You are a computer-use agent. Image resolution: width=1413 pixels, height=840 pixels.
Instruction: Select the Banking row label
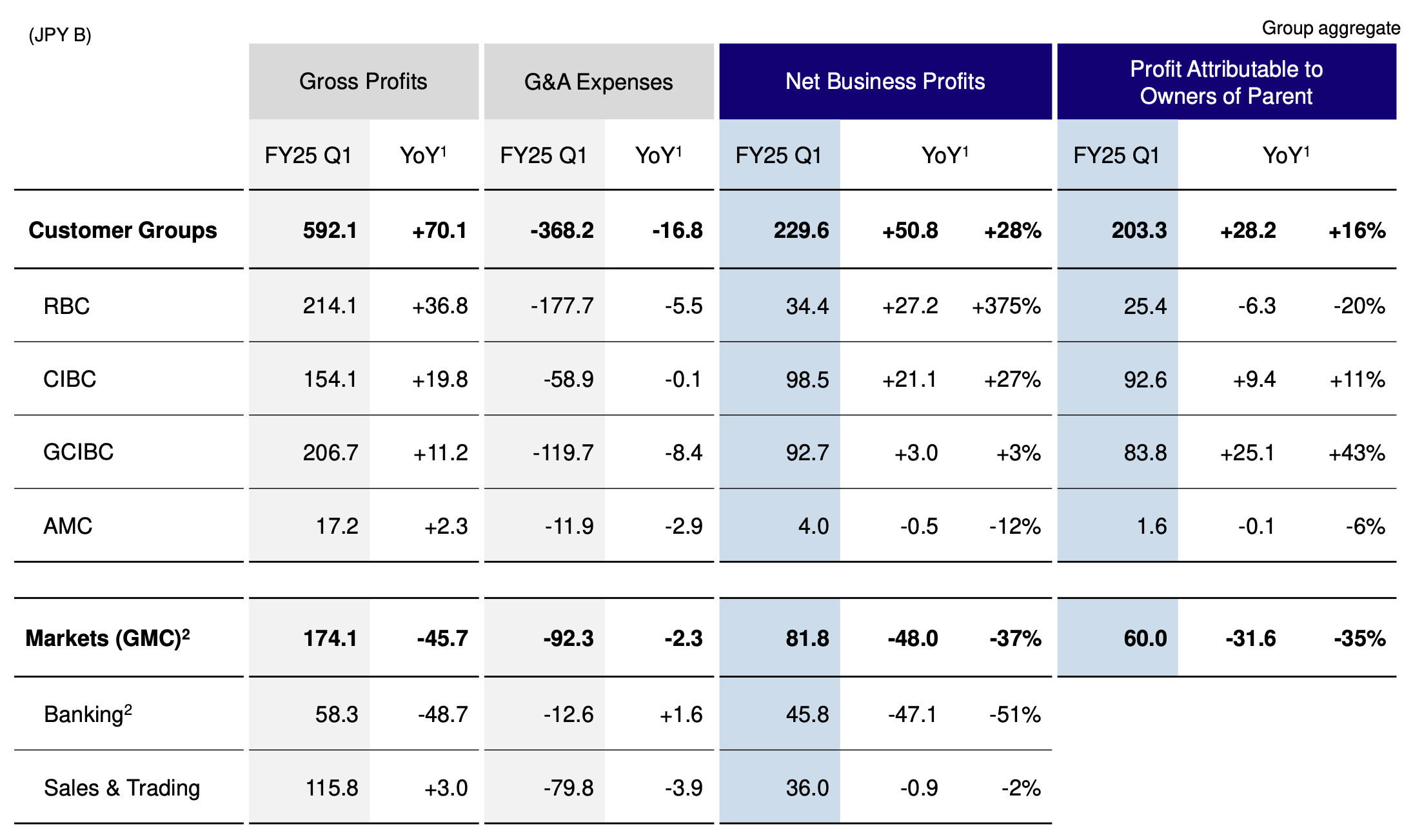[x=88, y=714]
